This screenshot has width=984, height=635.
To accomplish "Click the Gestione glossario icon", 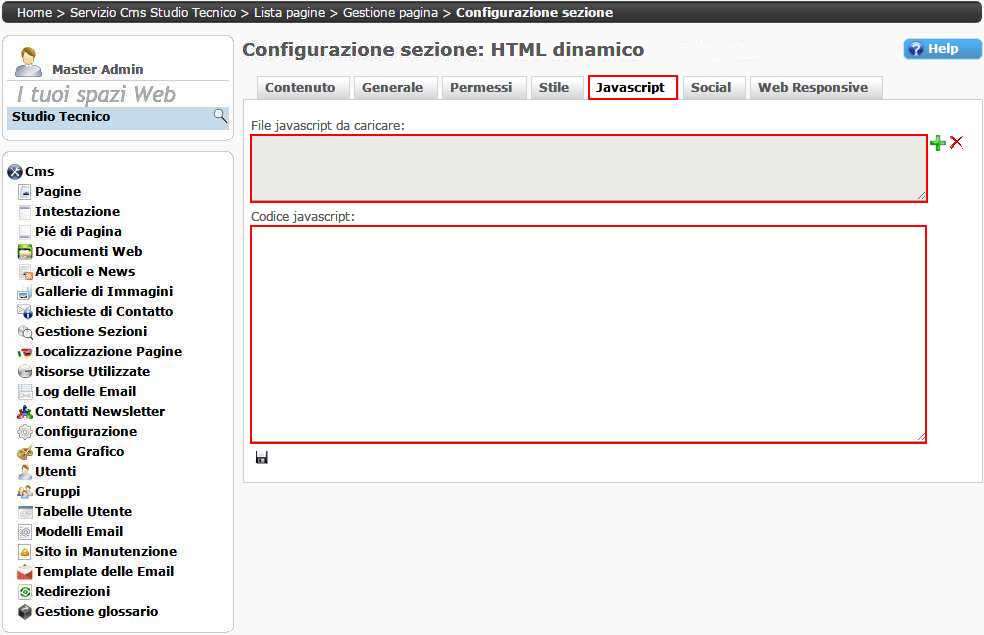I will pyautogui.click(x=26, y=612).
